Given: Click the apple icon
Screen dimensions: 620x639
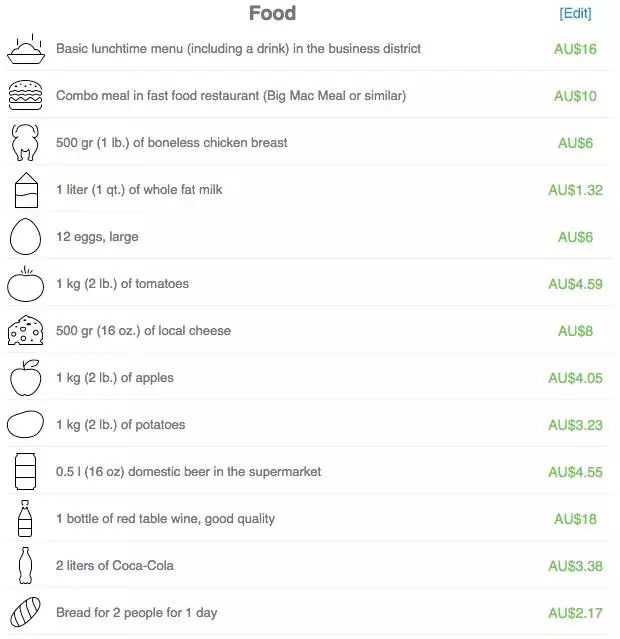Looking at the screenshot, I should pos(25,378).
